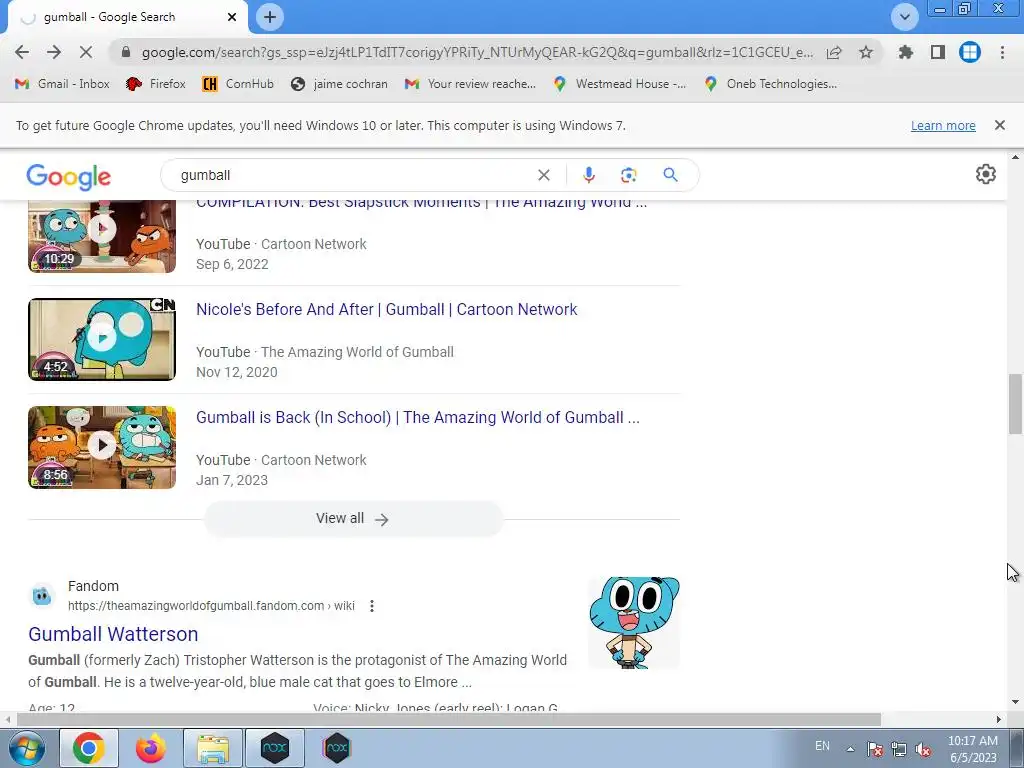Viewport: 1024px width, 768px height.
Task: Stop loading the page
Action: click(86, 52)
